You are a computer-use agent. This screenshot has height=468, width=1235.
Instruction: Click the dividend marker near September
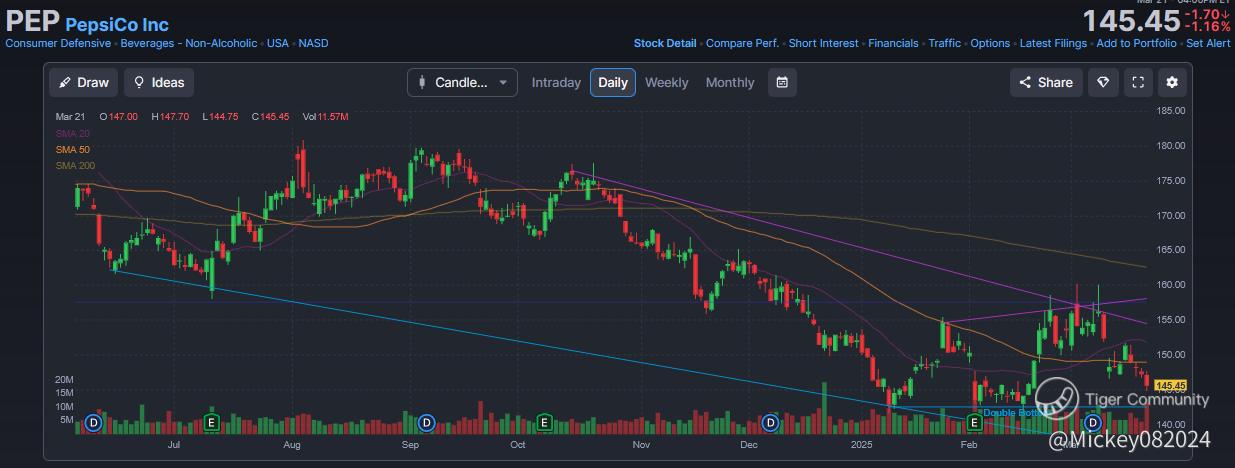coord(426,422)
